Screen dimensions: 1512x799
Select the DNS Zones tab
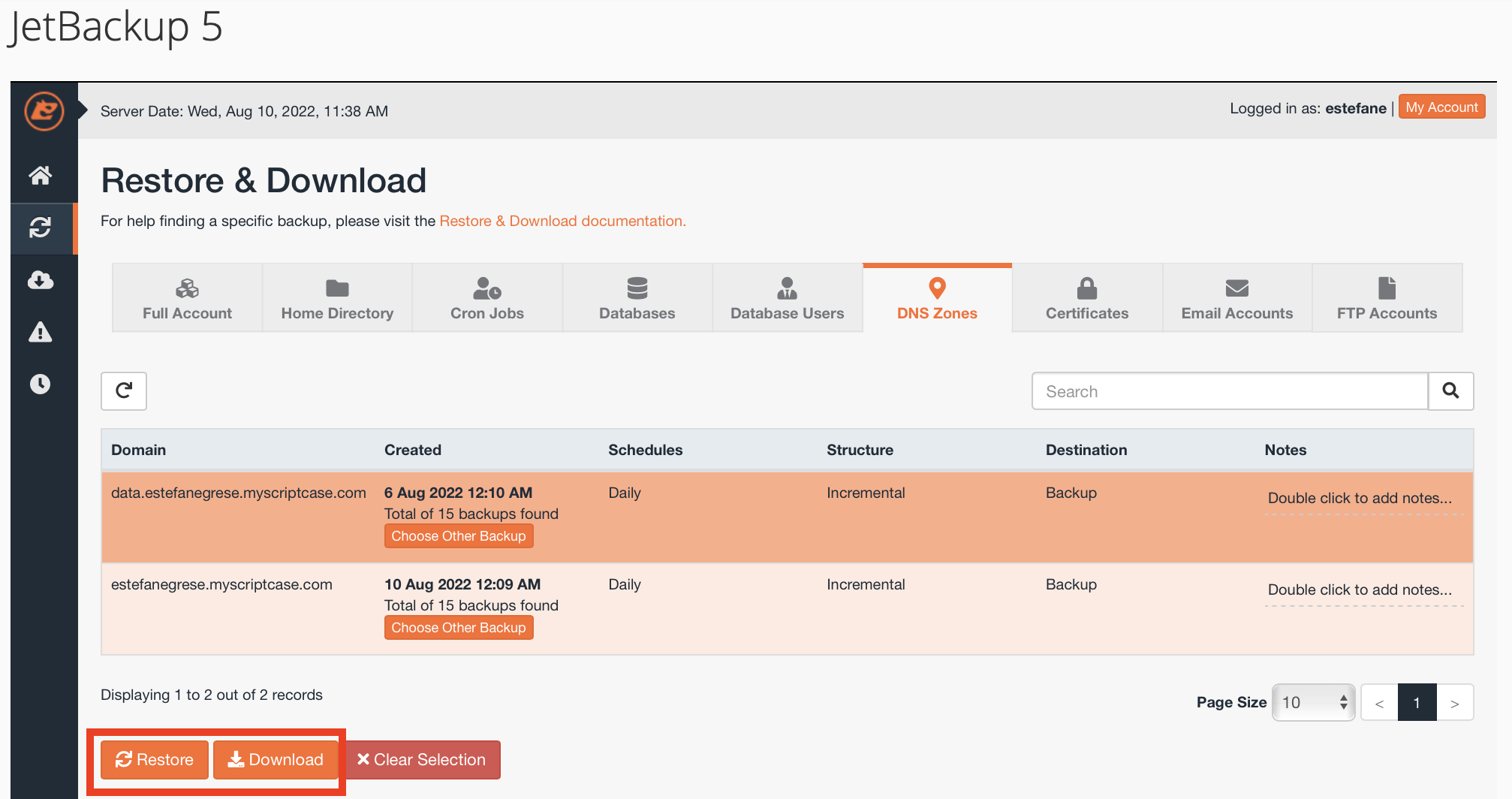point(937,298)
